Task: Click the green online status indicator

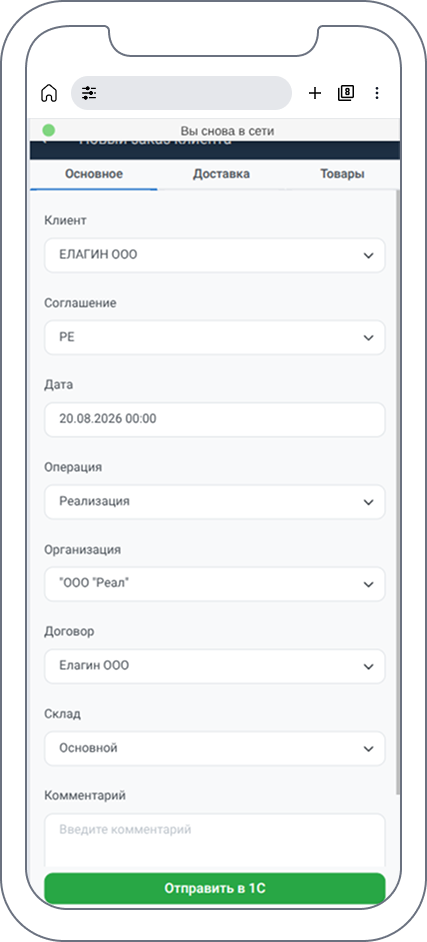Action: [49, 130]
